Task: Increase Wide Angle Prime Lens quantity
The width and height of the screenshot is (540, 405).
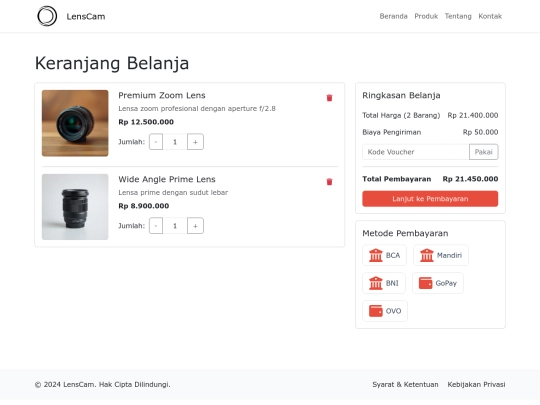Action: point(195,226)
